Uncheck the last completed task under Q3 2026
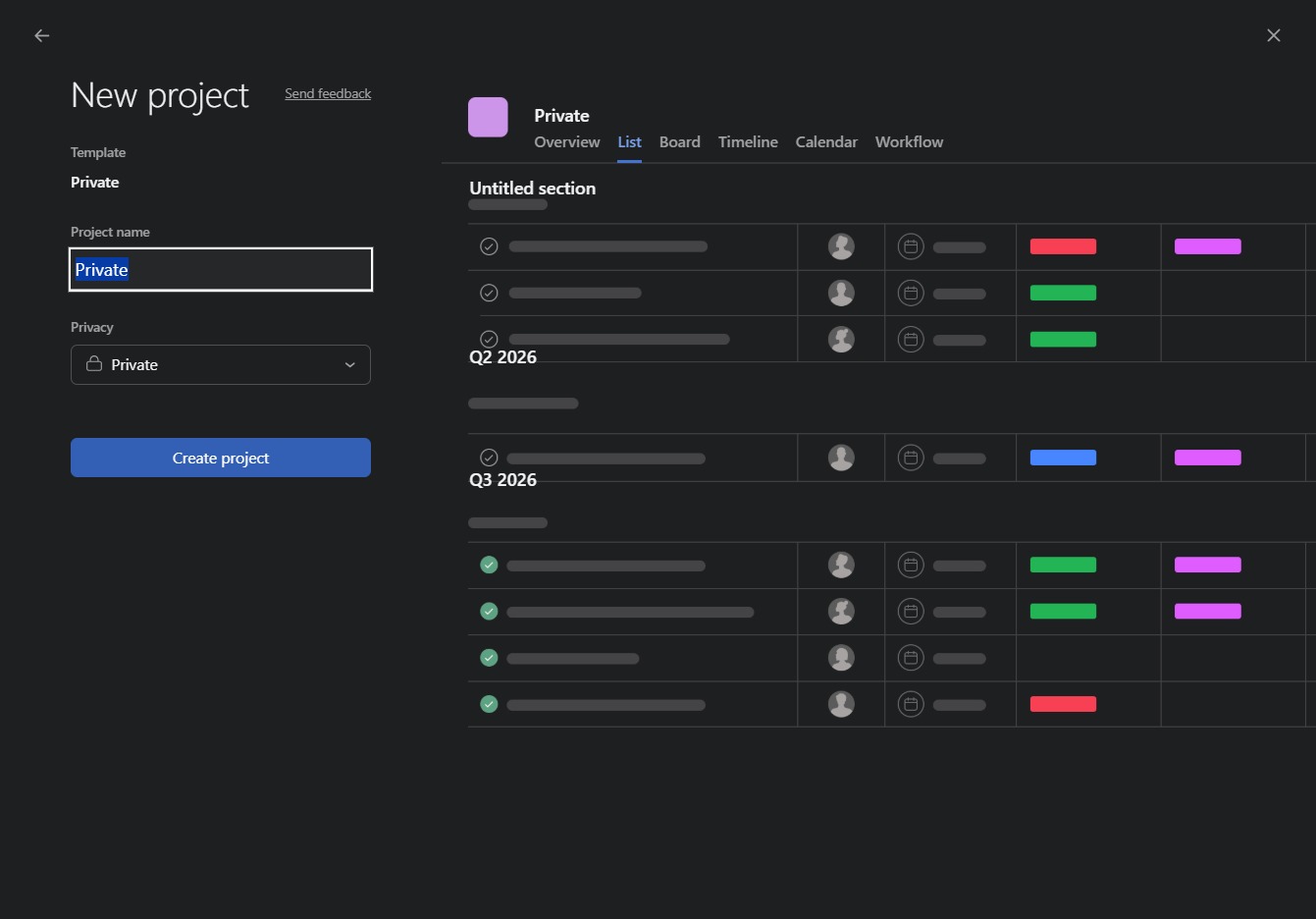The image size is (1316, 919). [489, 704]
